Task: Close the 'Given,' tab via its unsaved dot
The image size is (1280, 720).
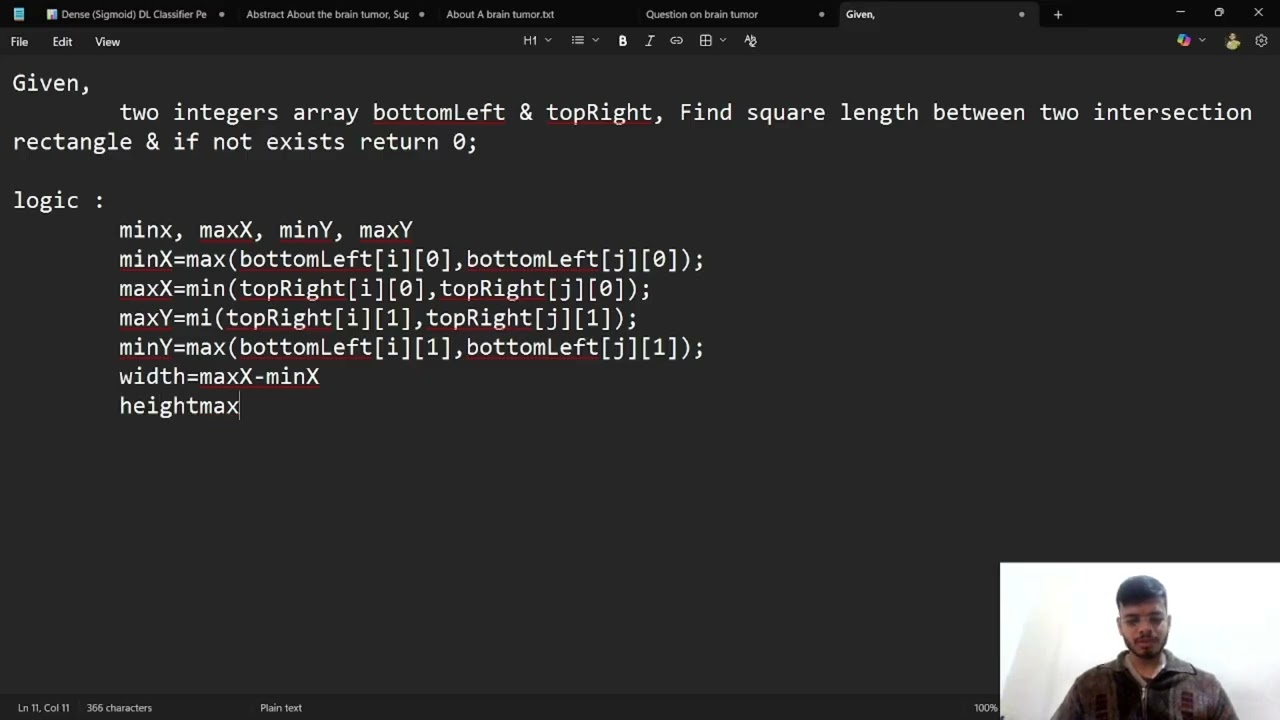Action: (1021, 14)
